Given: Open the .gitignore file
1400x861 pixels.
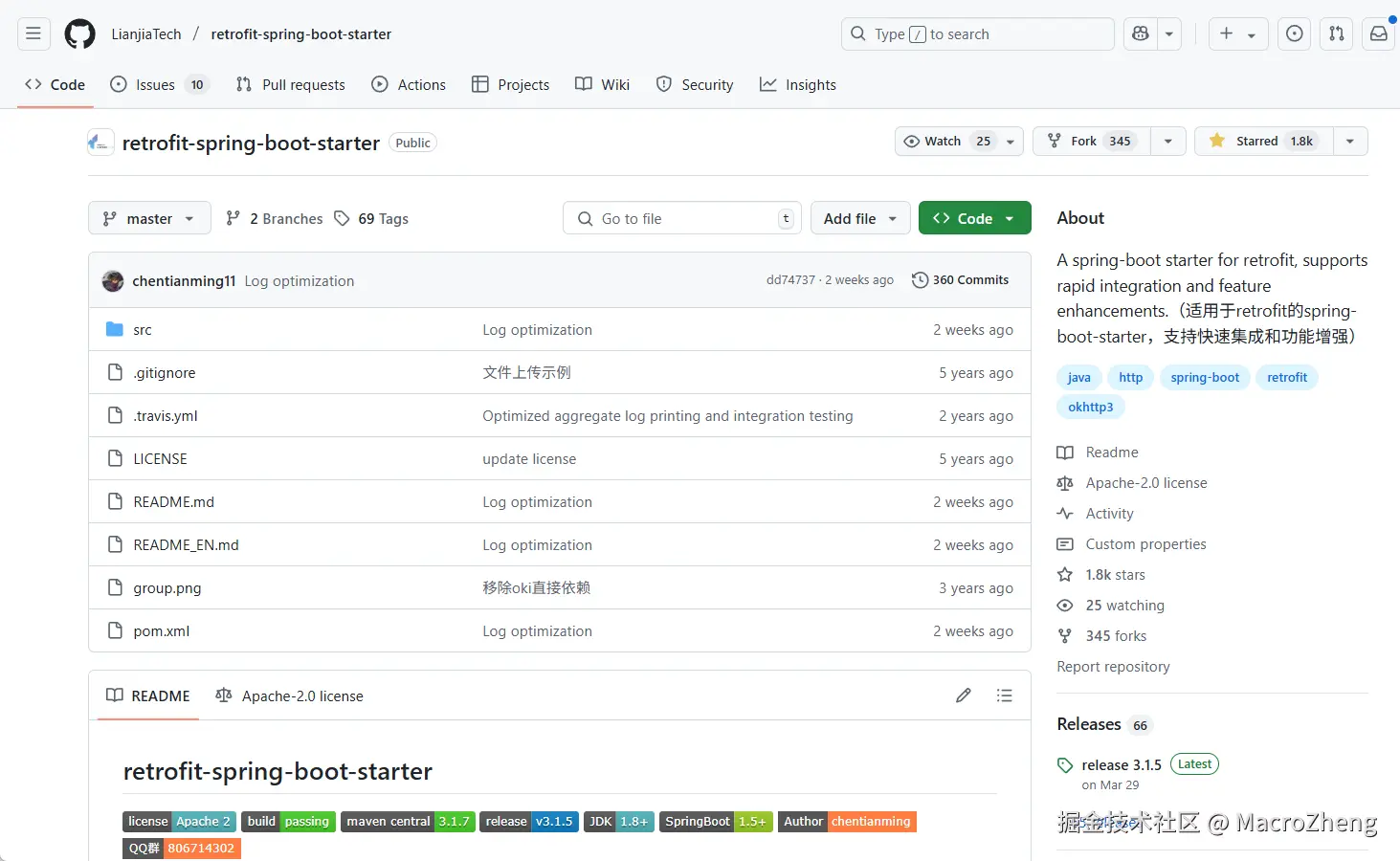Looking at the screenshot, I should 165,372.
